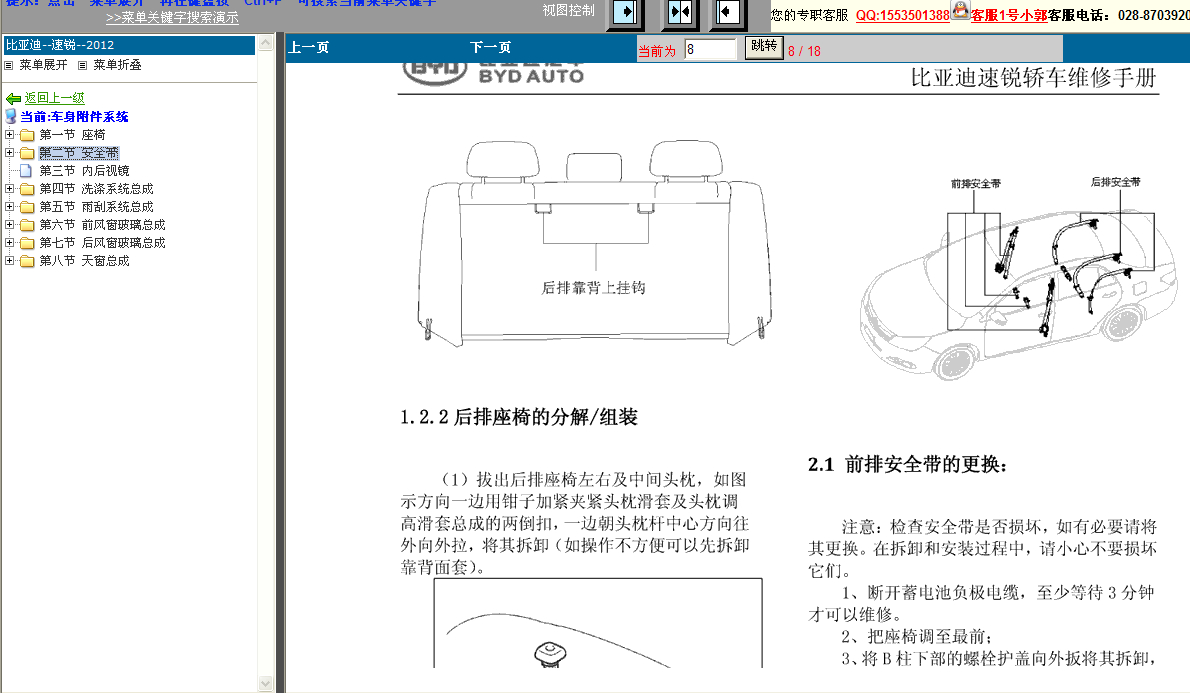1190x693 pixels.
Task: Select 第六节 前风窗玻璃总成 entry
Action: (x=102, y=225)
